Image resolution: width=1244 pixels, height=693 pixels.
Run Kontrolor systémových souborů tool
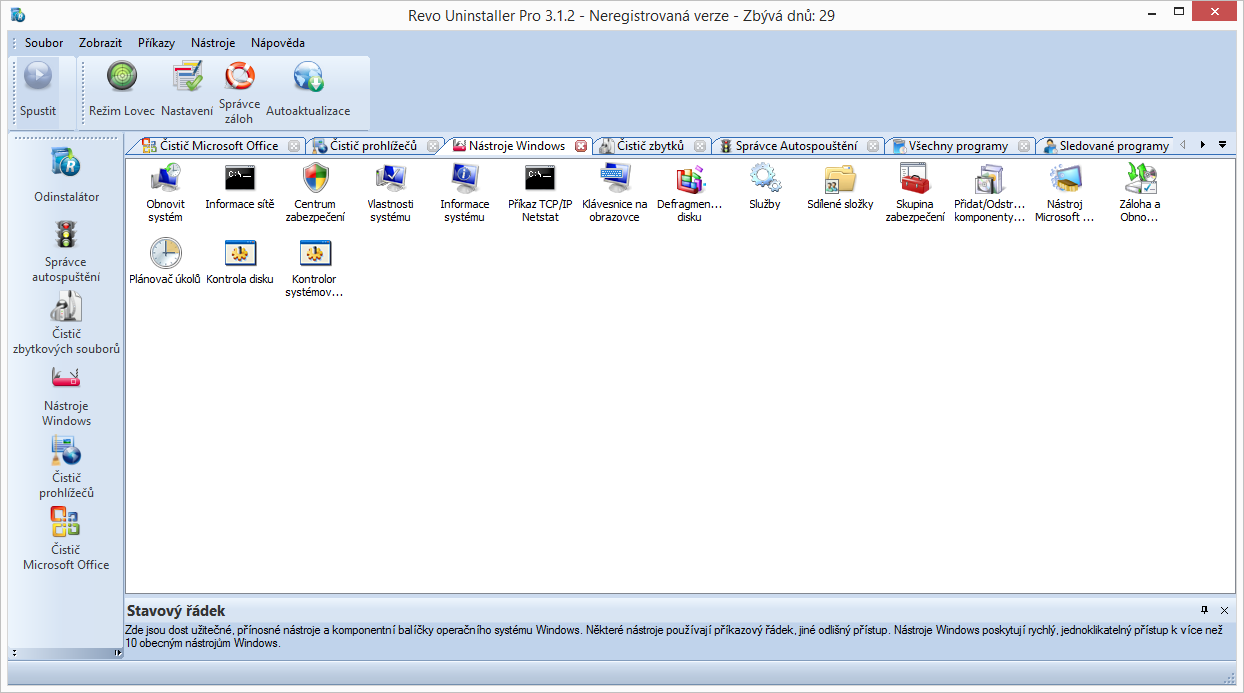pyautogui.click(x=315, y=267)
